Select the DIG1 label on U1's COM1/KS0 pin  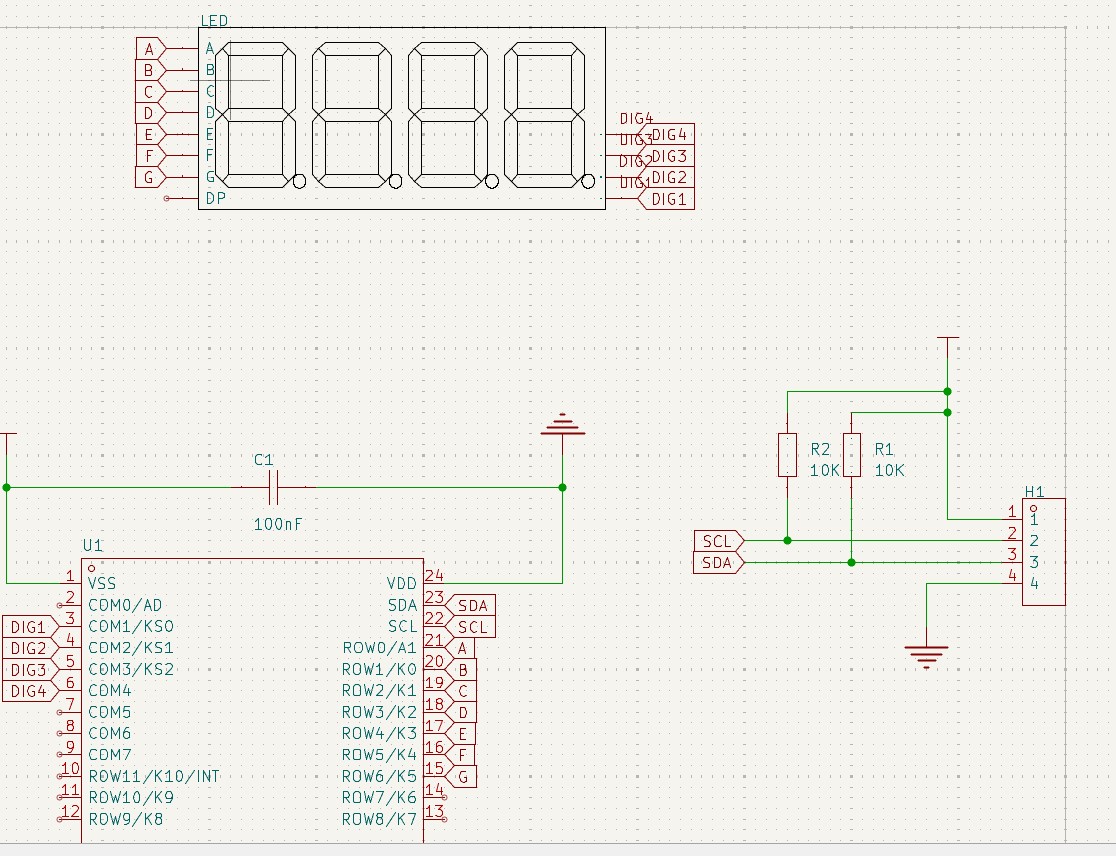pos(28,627)
